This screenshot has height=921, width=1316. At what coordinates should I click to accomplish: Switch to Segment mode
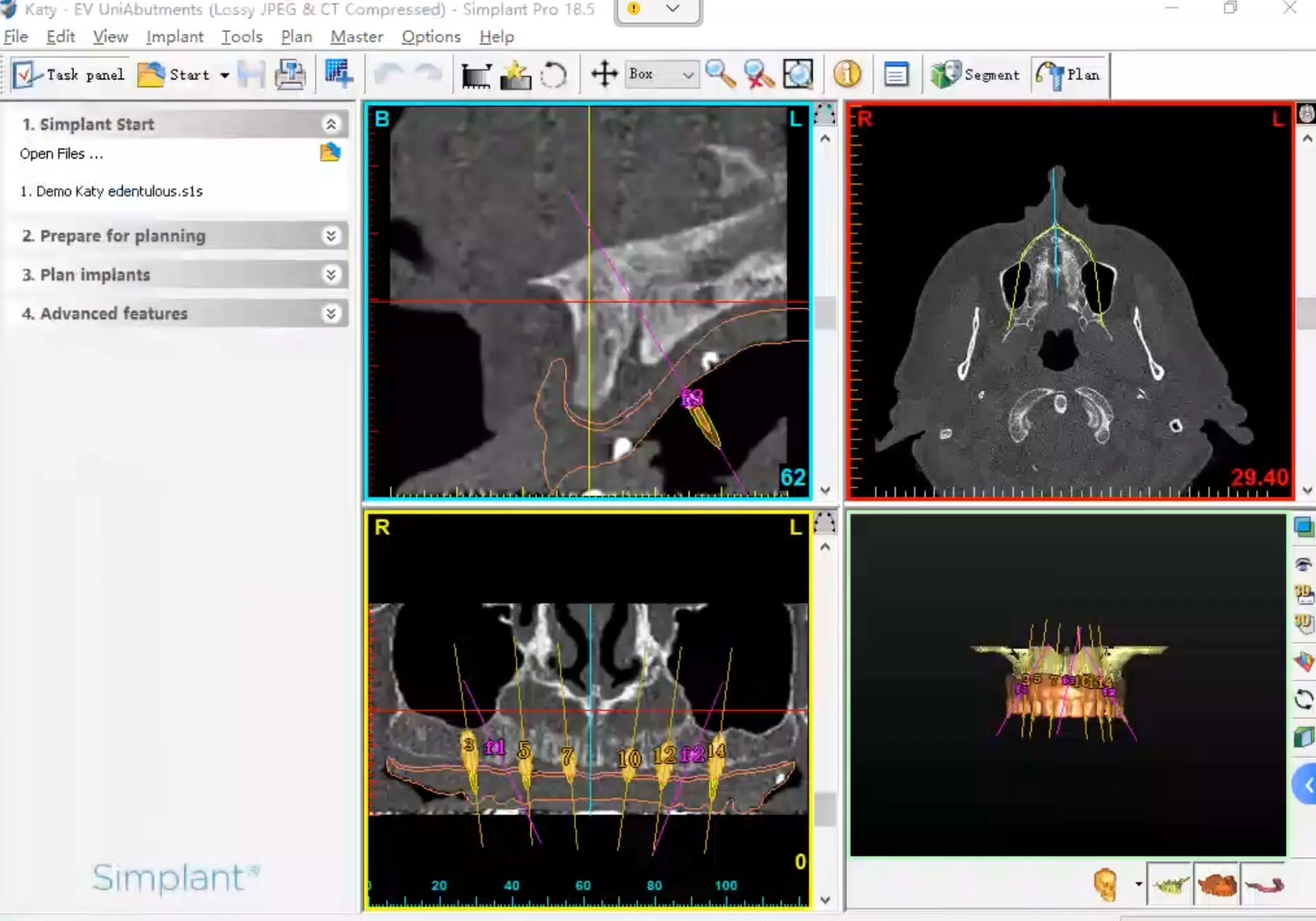[975, 74]
